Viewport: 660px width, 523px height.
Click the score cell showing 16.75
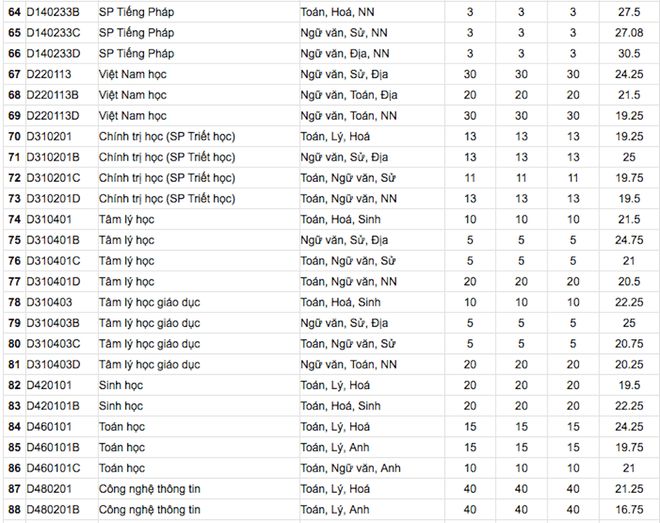coord(629,510)
